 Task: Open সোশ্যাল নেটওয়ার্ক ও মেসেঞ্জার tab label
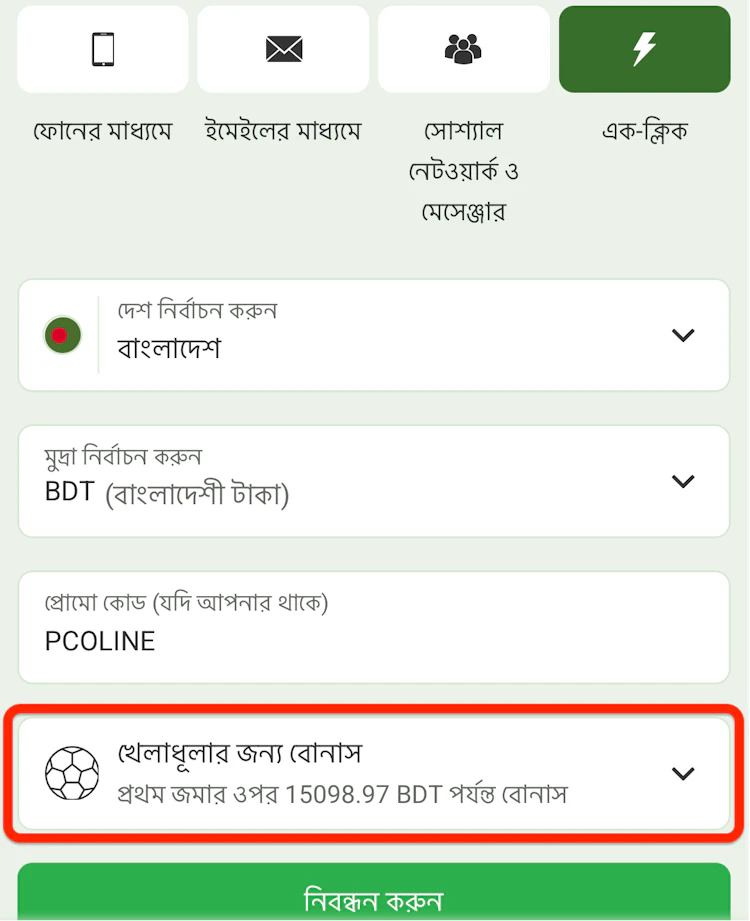click(463, 171)
